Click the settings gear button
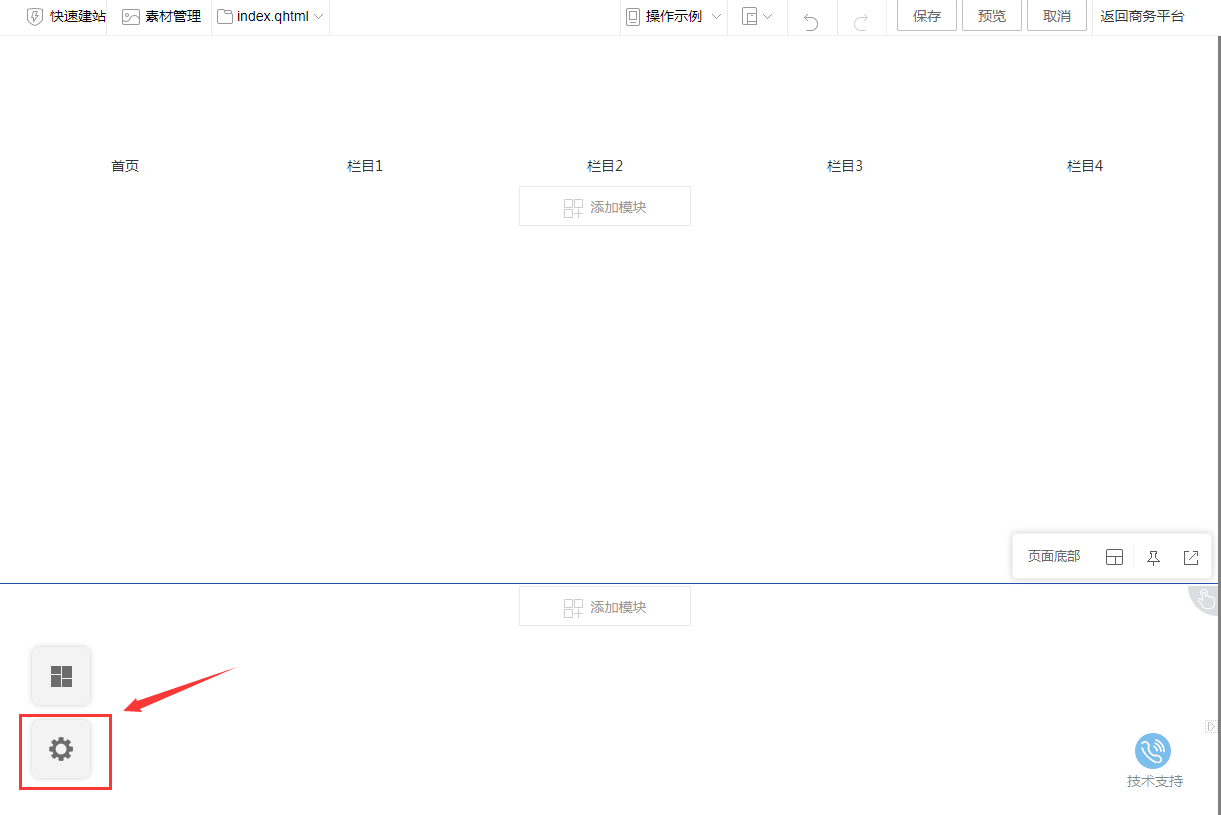1221x815 pixels. [x=61, y=748]
